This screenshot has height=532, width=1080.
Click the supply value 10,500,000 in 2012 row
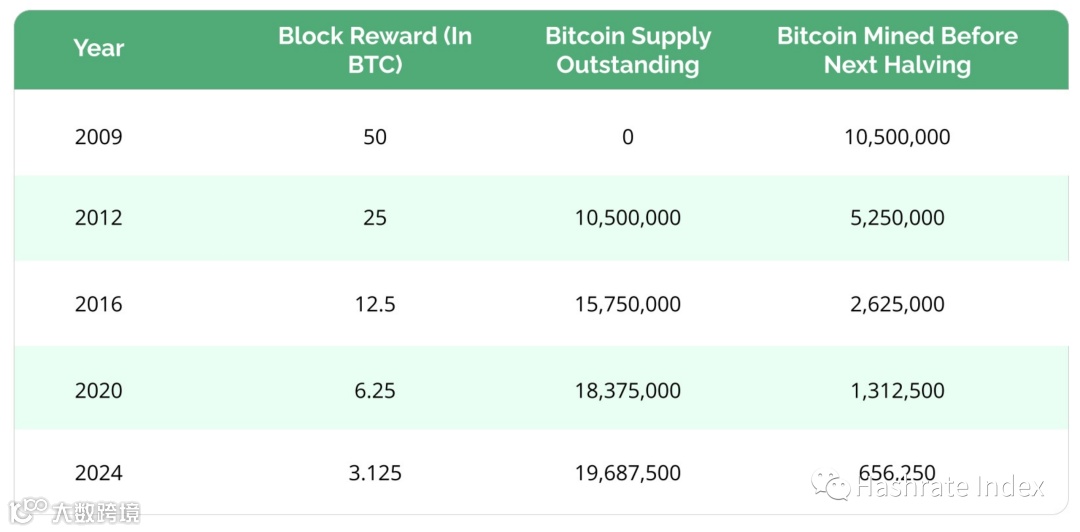coord(628,218)
